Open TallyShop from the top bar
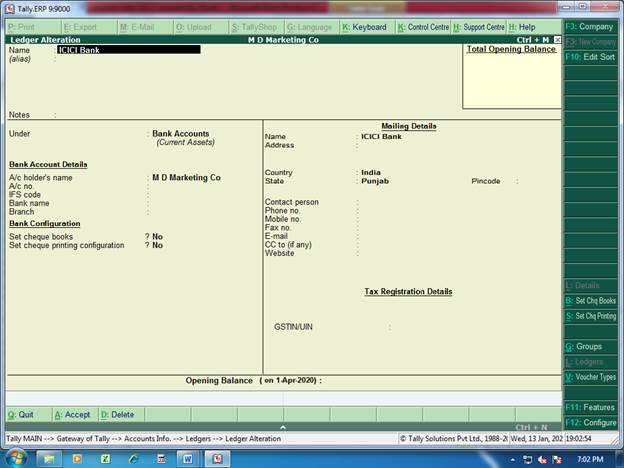 pos(254,27)
